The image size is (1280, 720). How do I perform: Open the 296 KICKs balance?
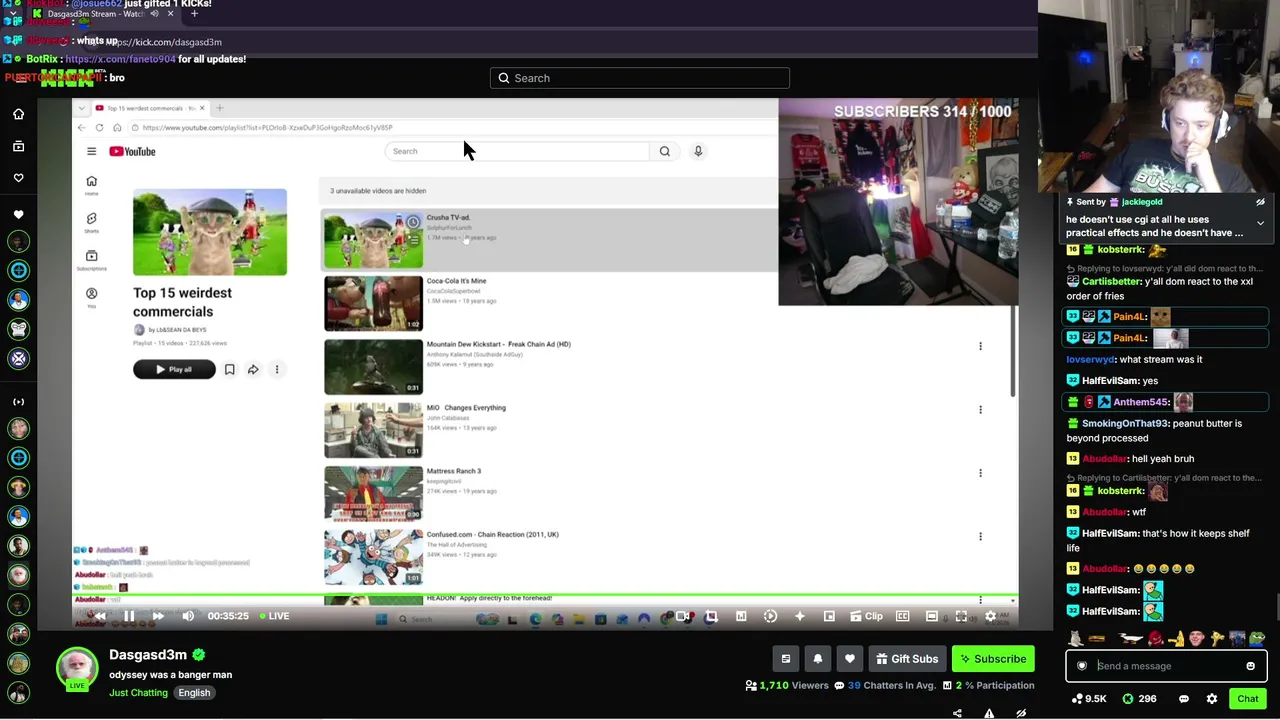(1140, 699)
